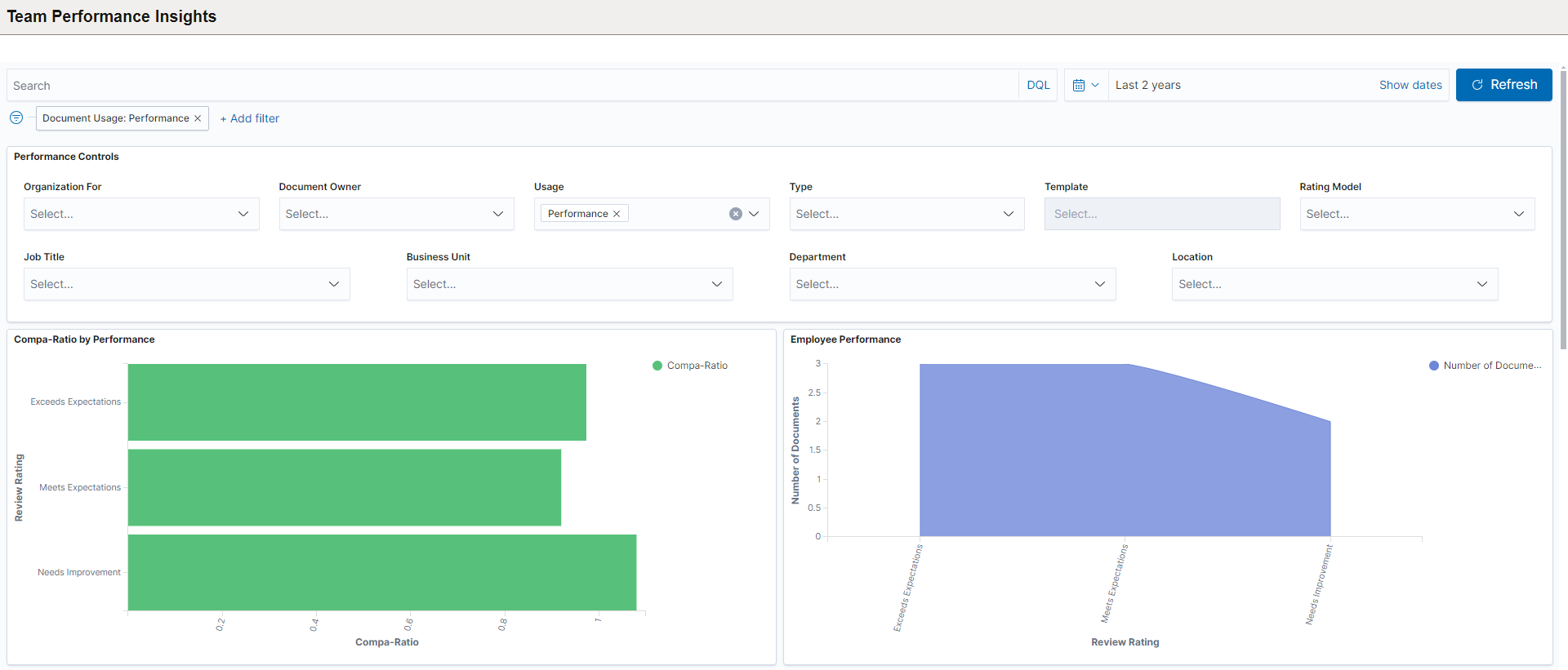
Task: Open the Rating Model dropdown
Action: 1417,214
